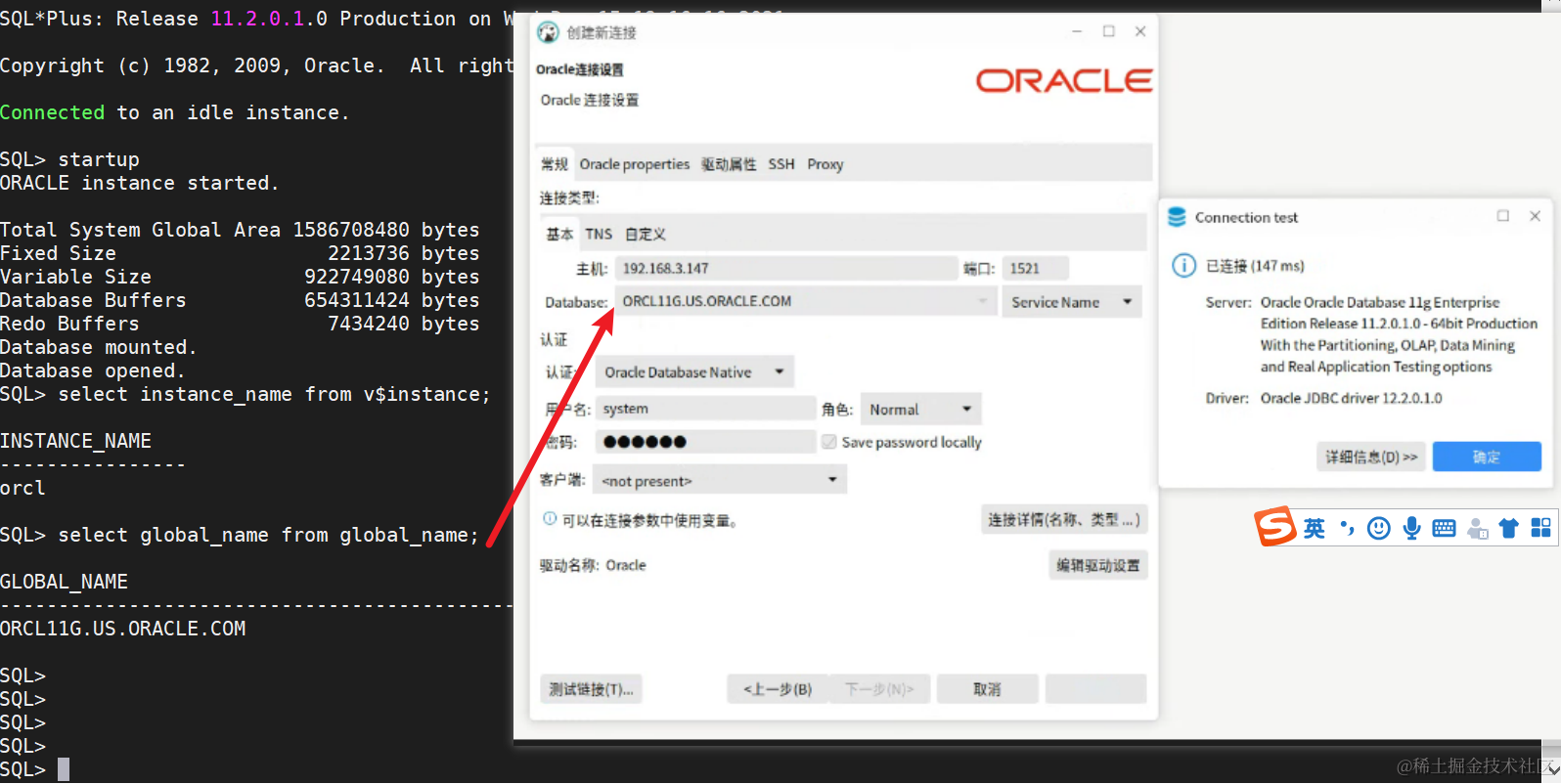Switch to the Oracle properties tab
The image size is (1561, 784).
tap(634, 164)
